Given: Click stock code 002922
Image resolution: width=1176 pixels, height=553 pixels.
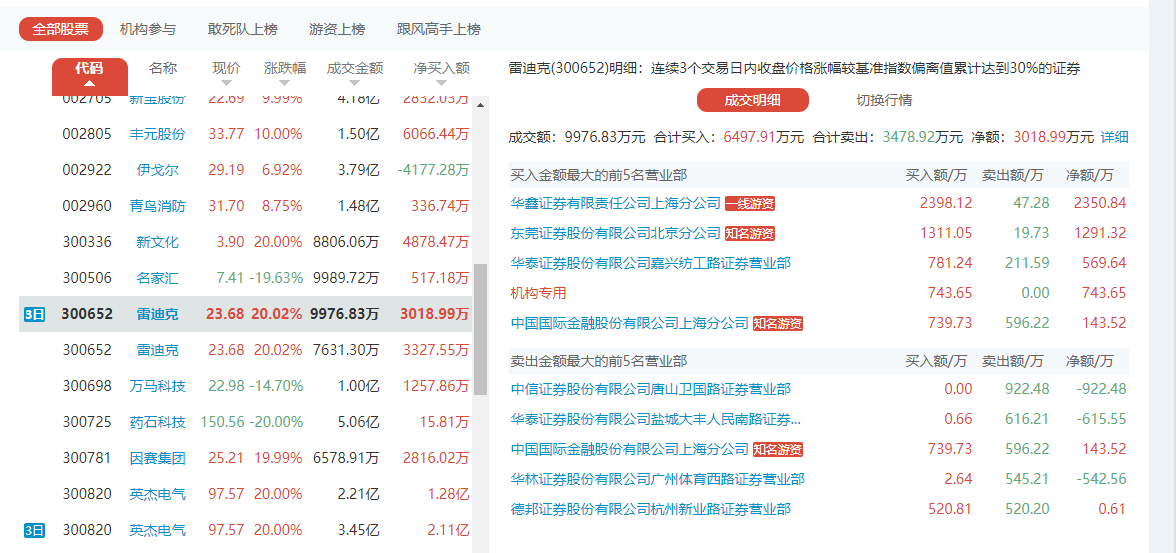Looking at the screenshot, I should tap(87, 170).
